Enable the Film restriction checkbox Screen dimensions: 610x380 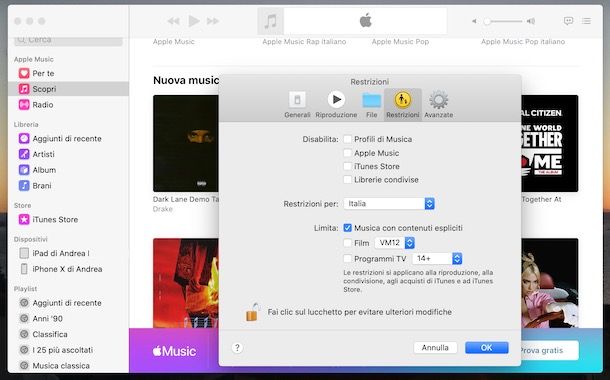click(347, 243)
